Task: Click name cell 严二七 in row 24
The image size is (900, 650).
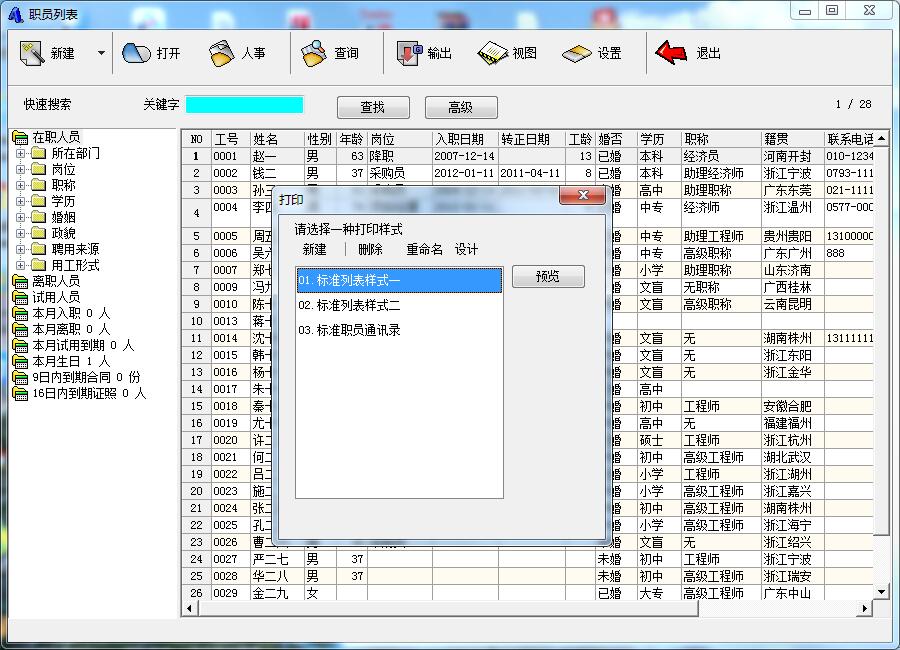Action: click(x=277, y=559)
